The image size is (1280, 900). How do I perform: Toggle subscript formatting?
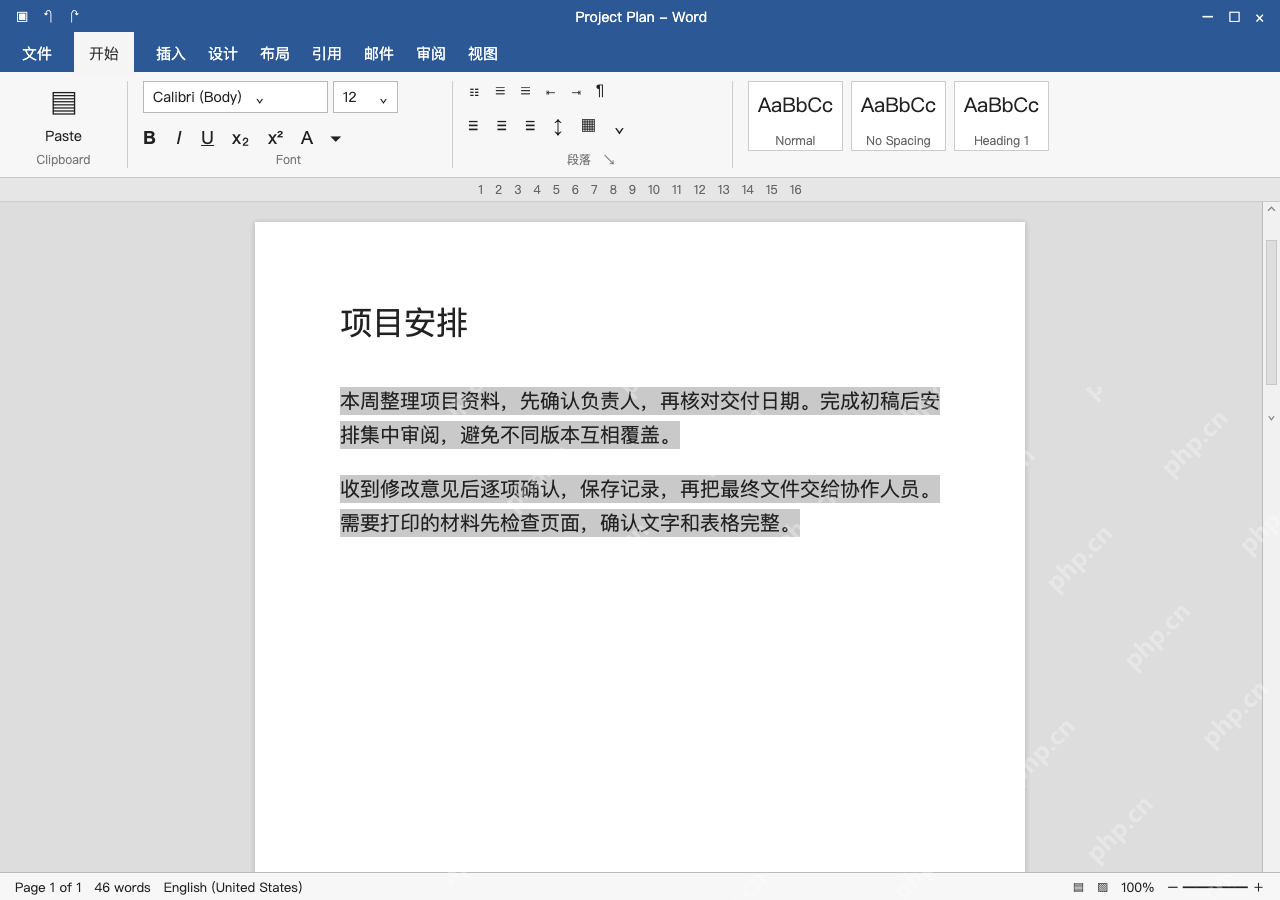click(x=240, y=139)
